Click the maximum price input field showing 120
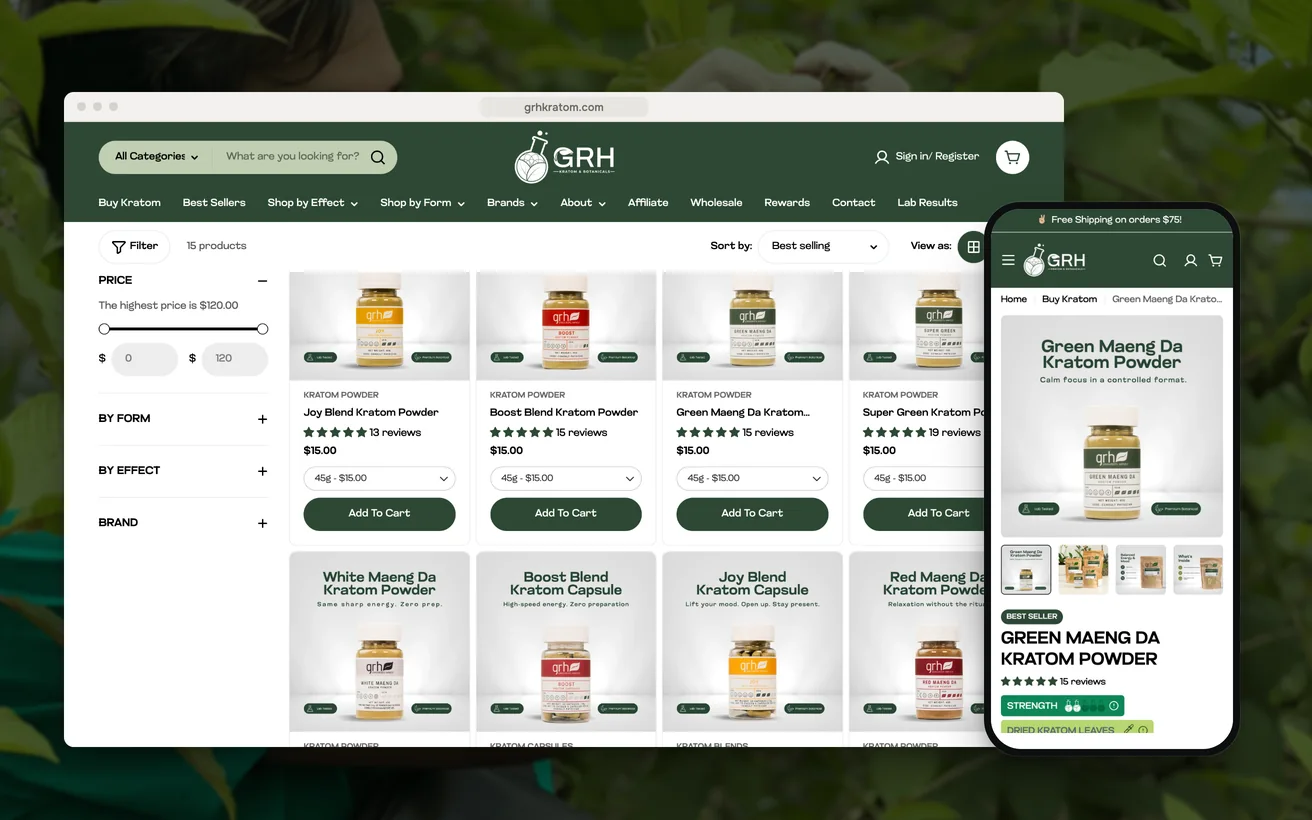1312x820 pixels. pos(234,359)
